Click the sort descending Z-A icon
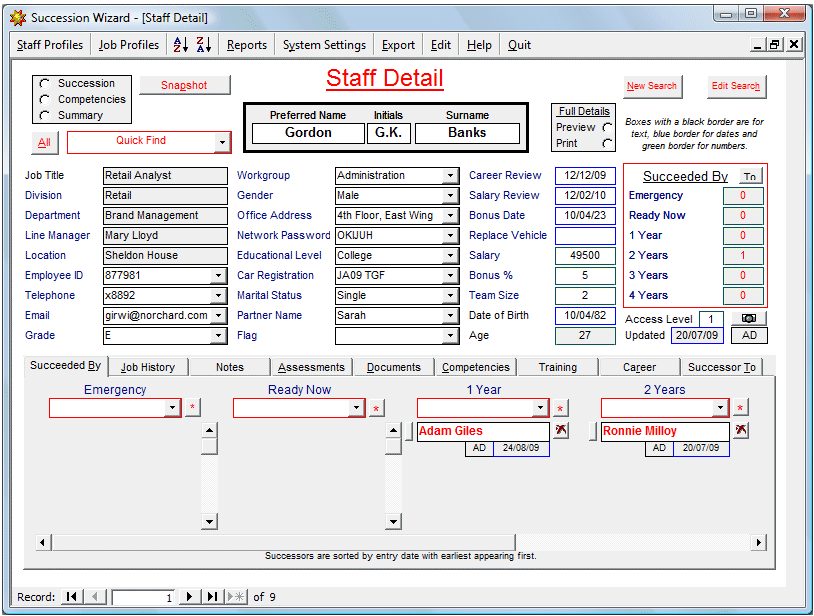The image size is (814, 616). [203, 45]
